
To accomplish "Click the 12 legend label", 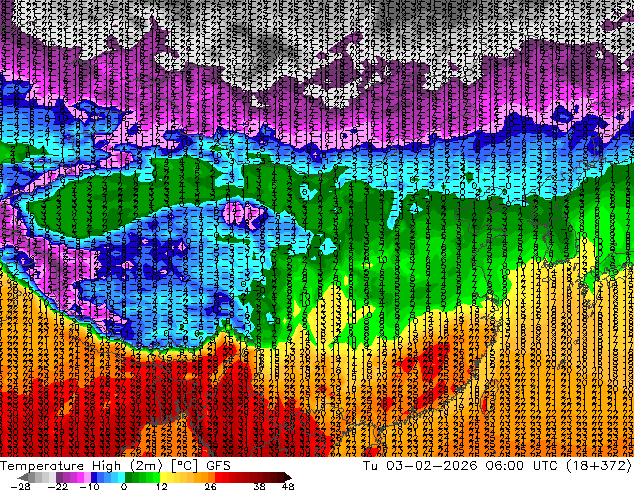I will [162, 486].
